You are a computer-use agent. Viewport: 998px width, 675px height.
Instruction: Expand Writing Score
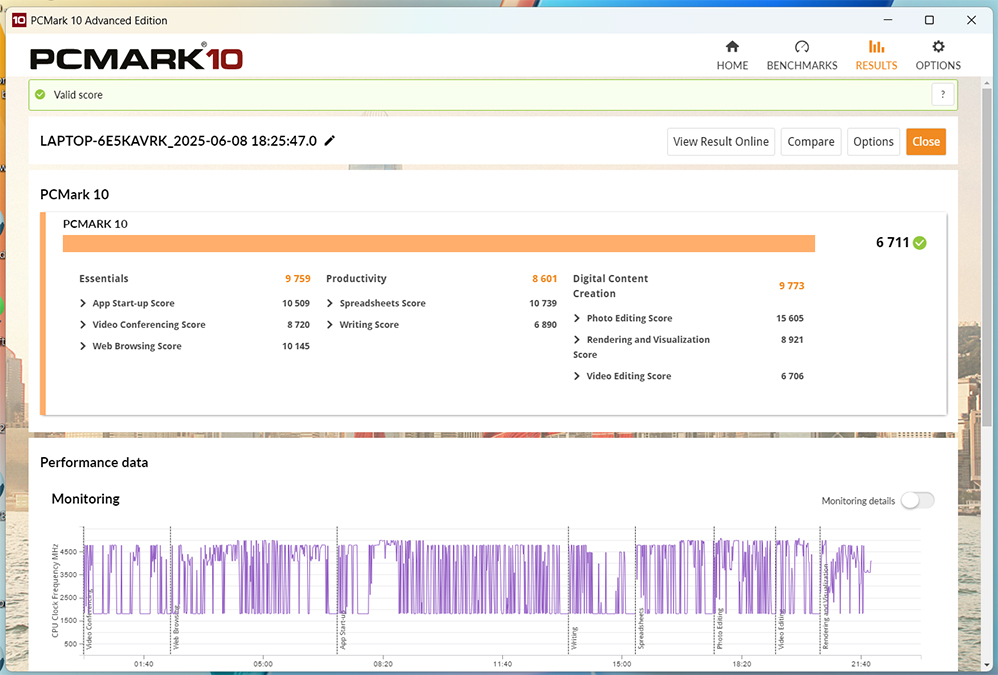(330, 324)
